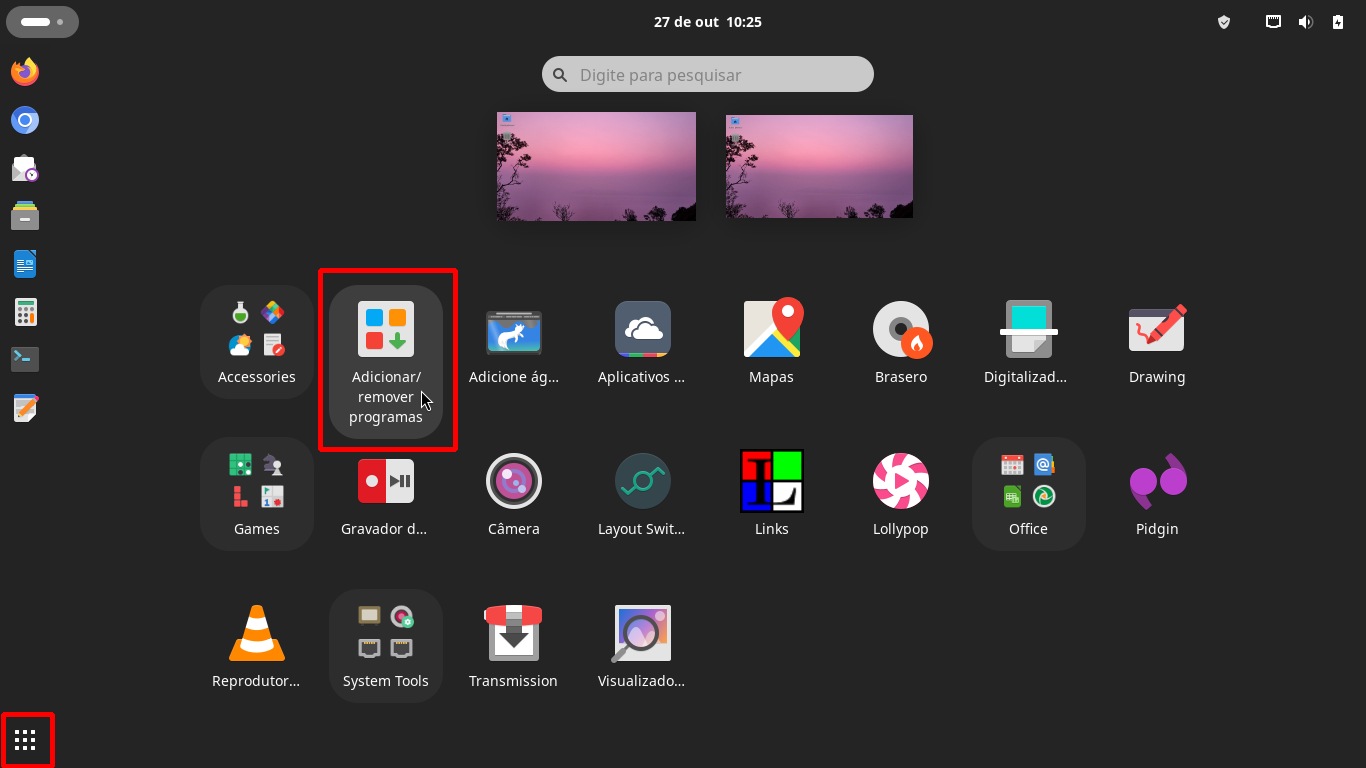
Task: Open the Links browser icon
Action: (772, 482)
